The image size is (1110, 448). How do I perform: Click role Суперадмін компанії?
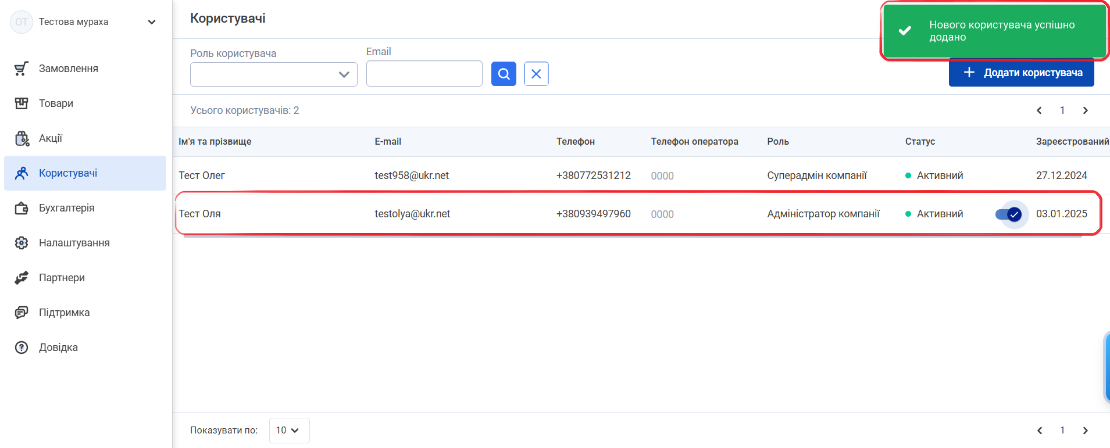point(818,176)
